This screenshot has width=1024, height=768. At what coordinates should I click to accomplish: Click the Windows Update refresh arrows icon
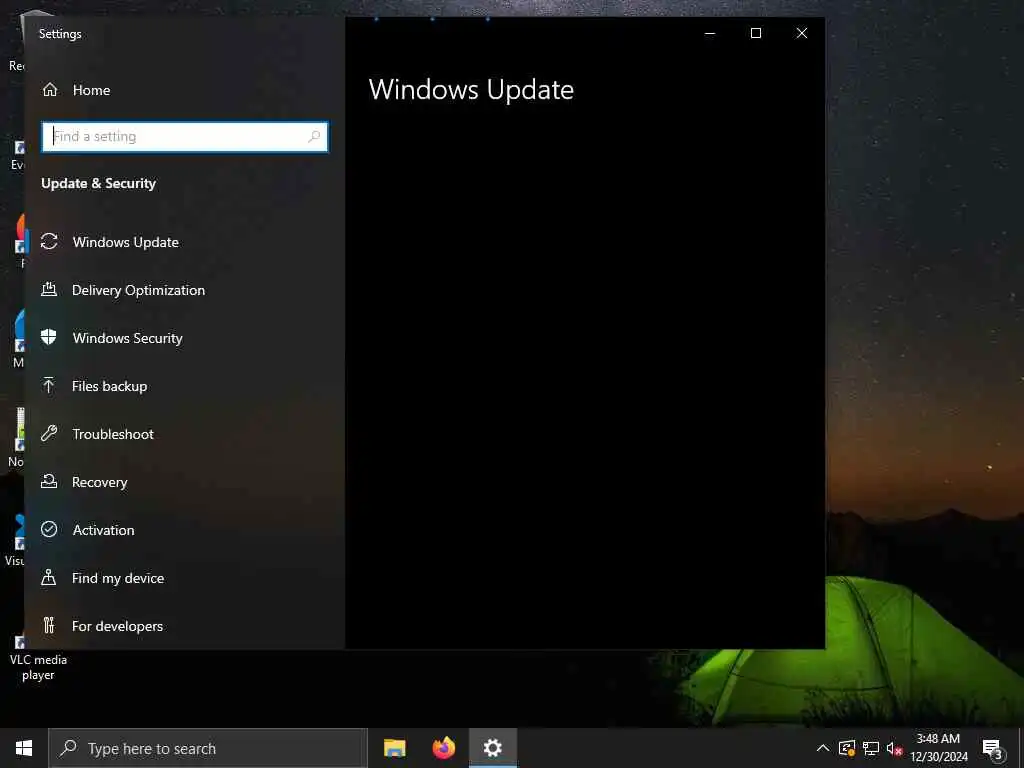click(49, 242)
